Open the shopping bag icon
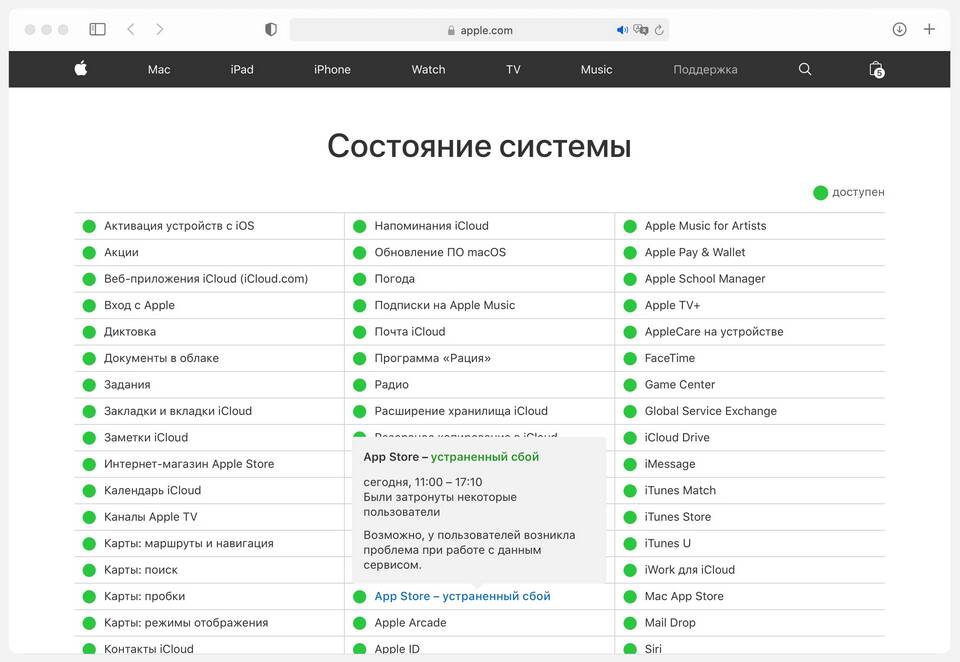This screenshot has height=662, width=960. (x=876, y=69)
